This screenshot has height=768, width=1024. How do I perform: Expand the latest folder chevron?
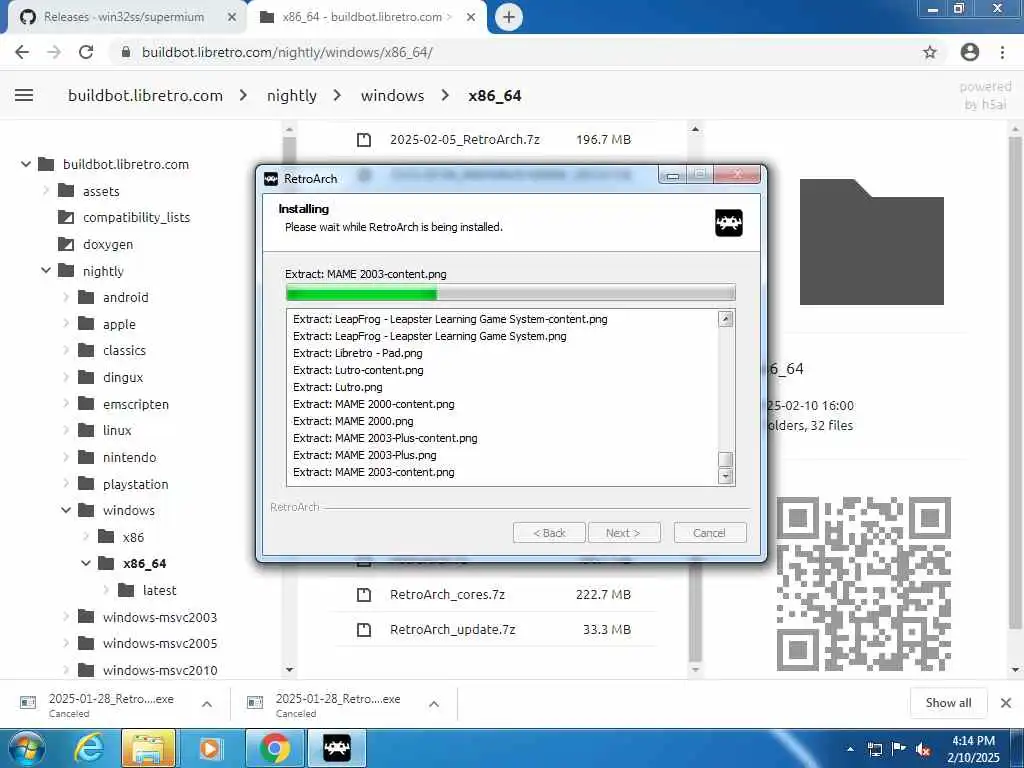pyautogui.click(x=106, y=590)
